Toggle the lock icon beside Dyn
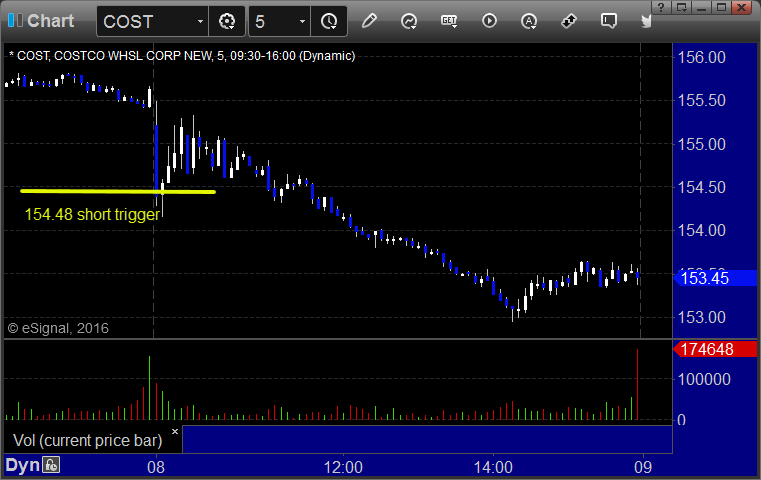Viewport: 761px width, 480px height. [x=50, y=465]
